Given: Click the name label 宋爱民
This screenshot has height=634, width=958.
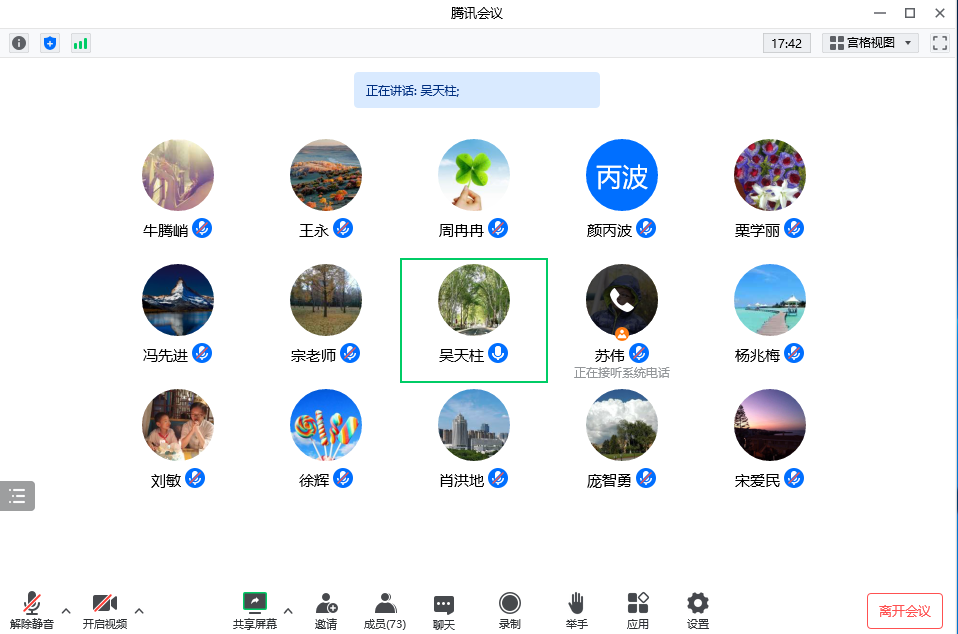Looking at the screenshot, I should pyautogui.click(x=757, y=481).
